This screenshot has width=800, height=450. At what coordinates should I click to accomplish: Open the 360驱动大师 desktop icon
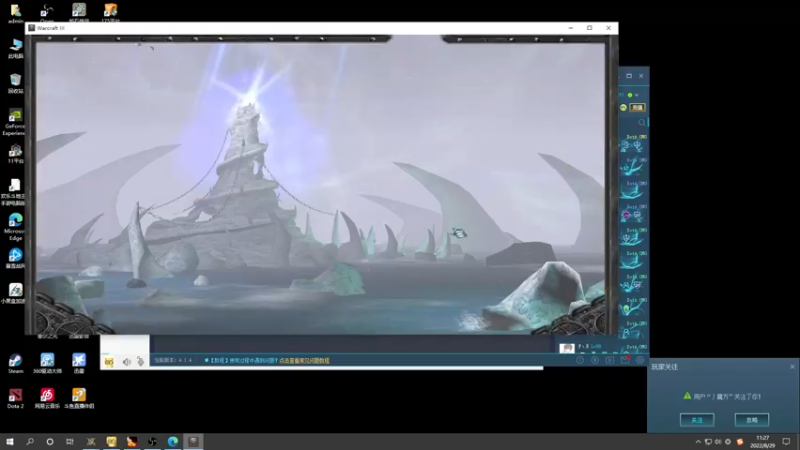[x=47, y=363]
